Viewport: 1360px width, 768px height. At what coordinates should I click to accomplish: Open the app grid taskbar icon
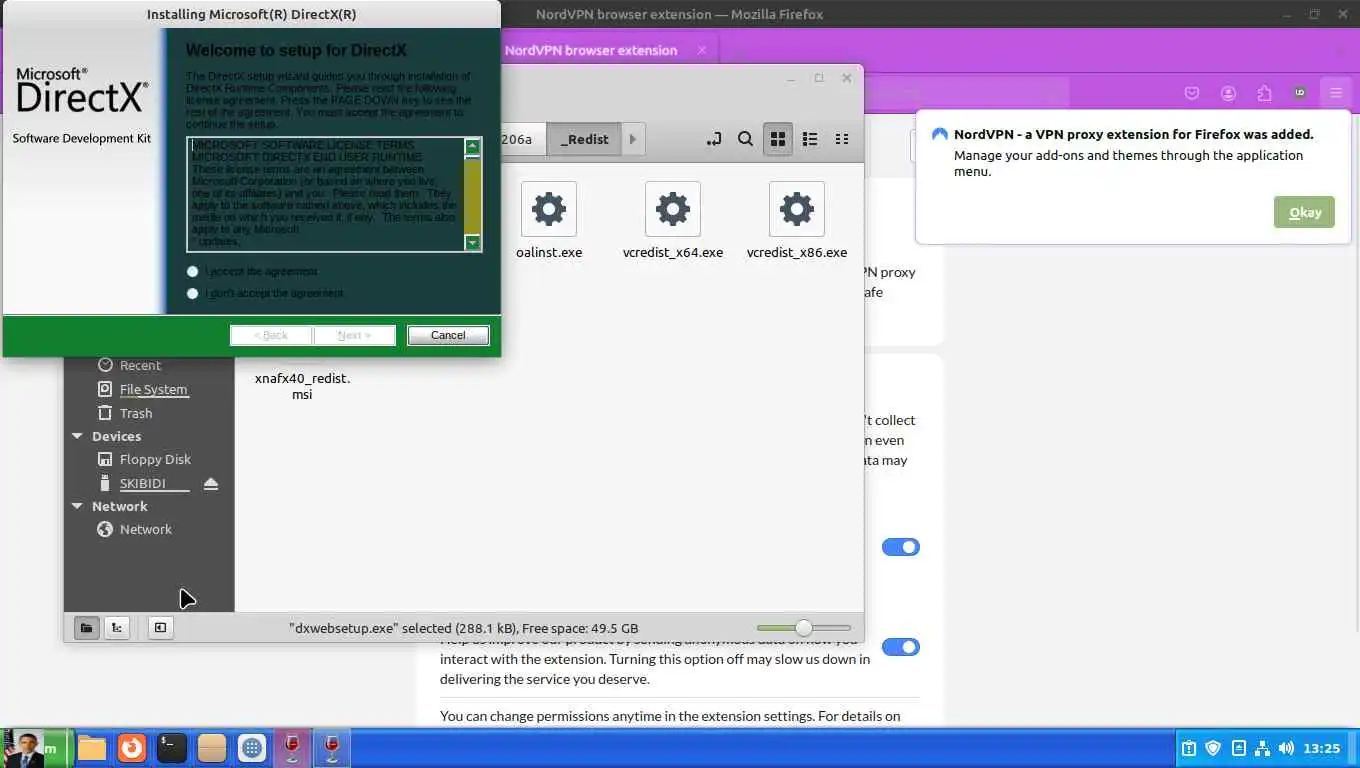click(252, 748)
